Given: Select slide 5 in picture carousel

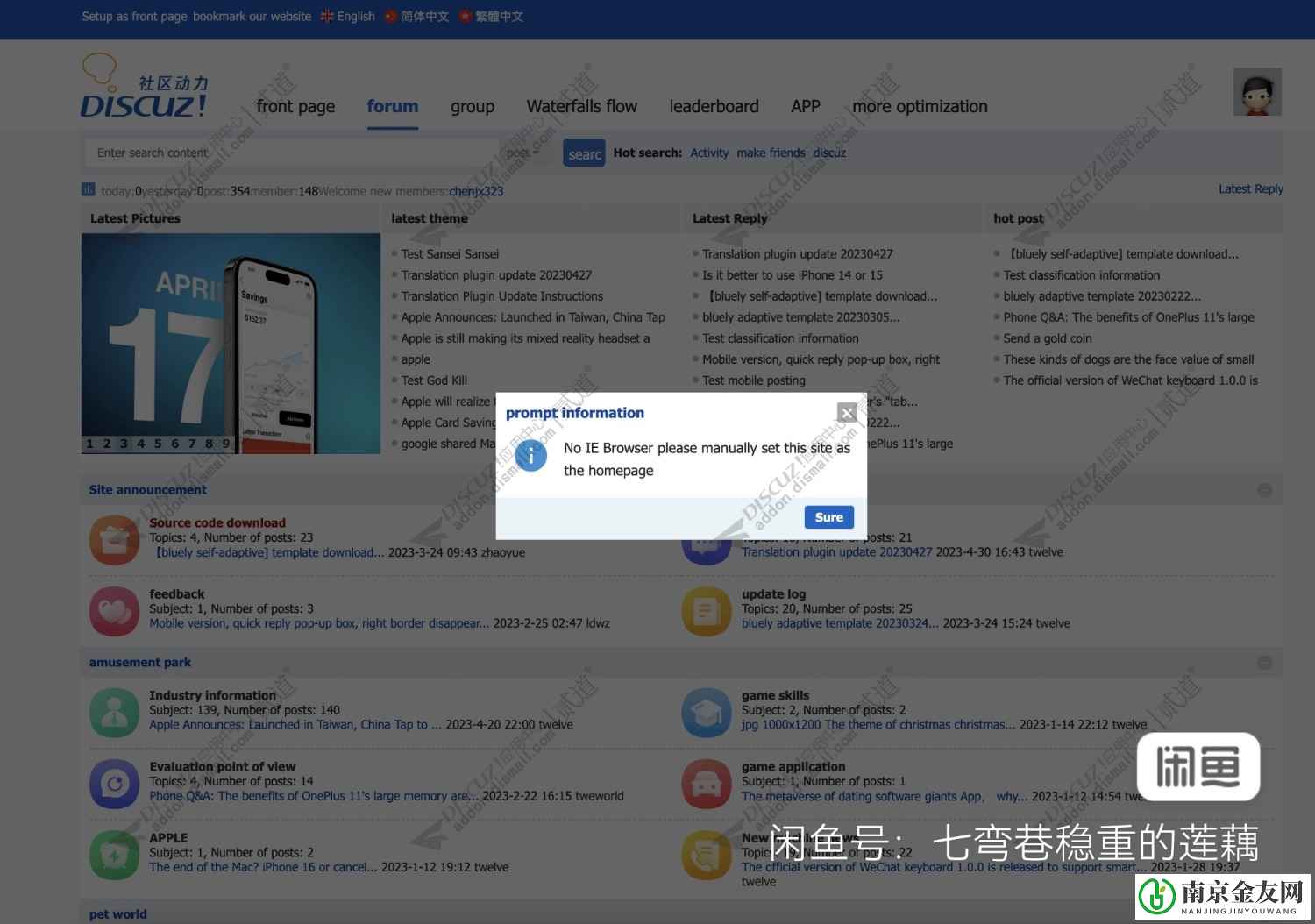Looking at the screenshot, I should point(158,444).
